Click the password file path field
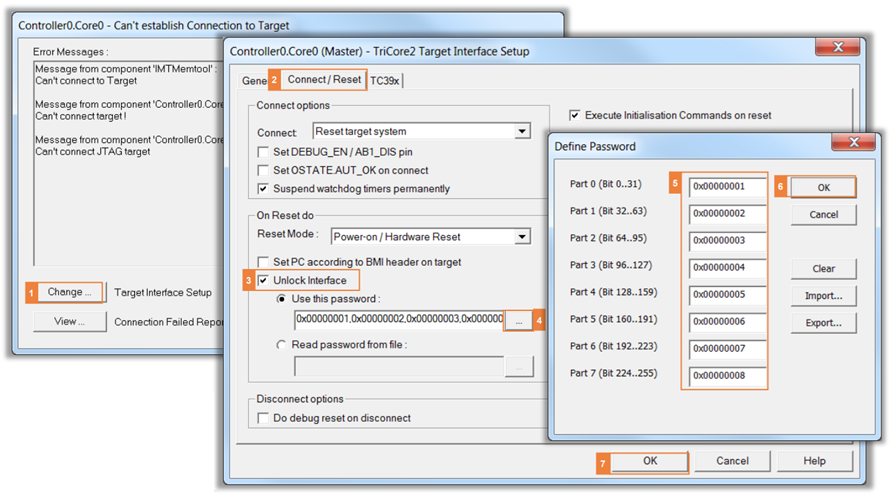Screen dimensions: 893x499 tap(399, 366)
